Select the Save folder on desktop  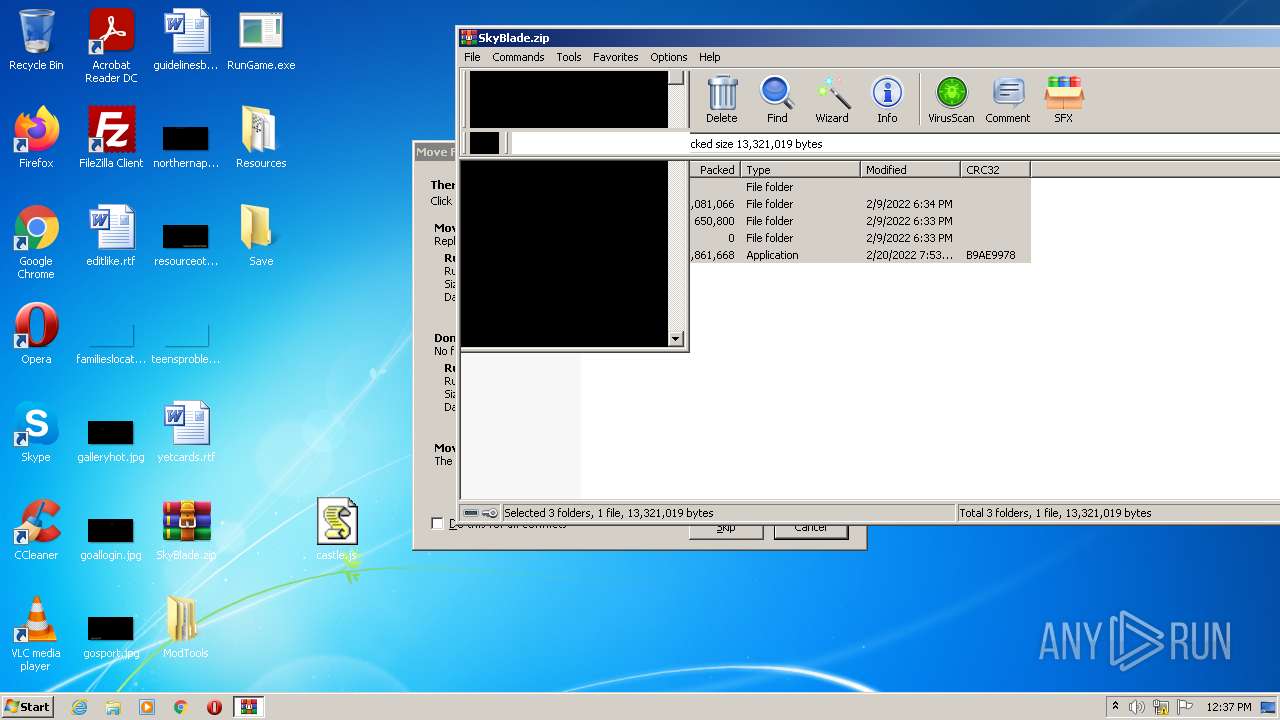point(261,237)
